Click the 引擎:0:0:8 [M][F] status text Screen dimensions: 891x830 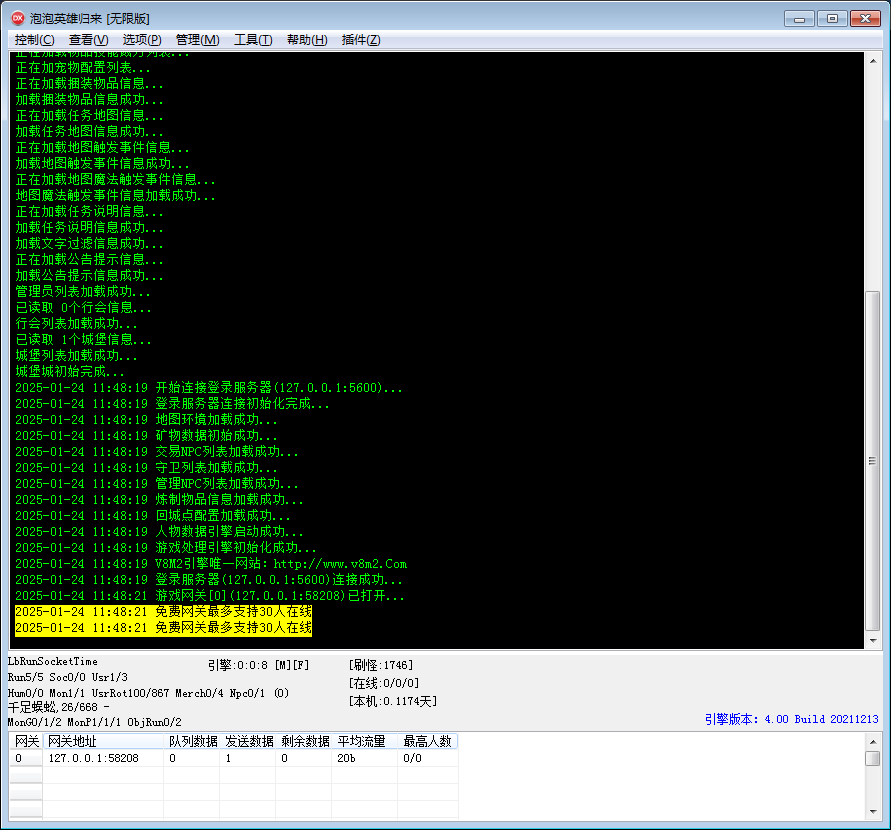tap(259, 665)
